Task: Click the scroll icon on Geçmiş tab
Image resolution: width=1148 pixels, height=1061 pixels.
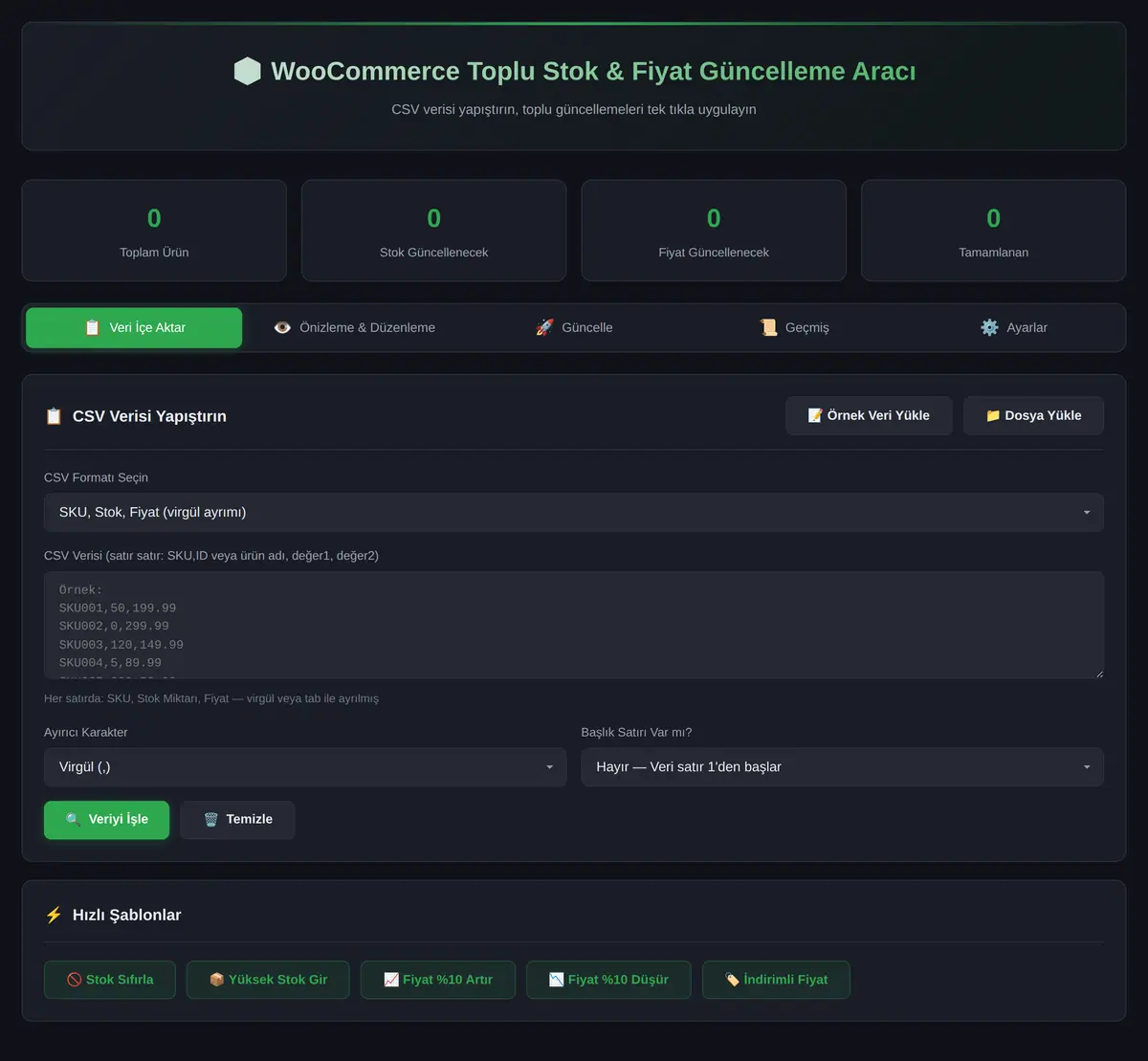Action: coord(768,327)
